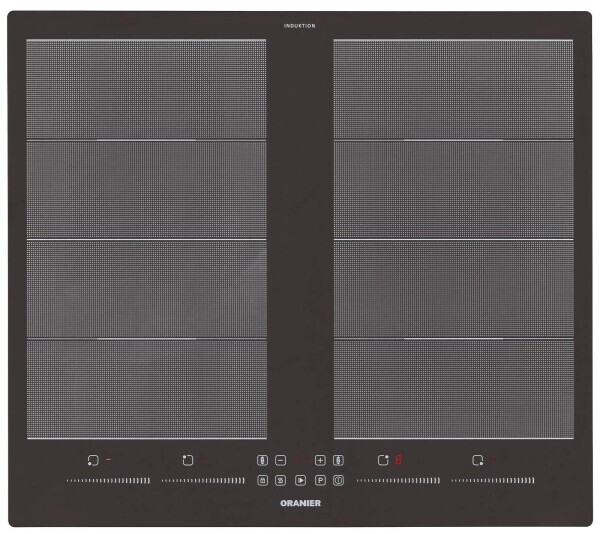Select the rear-left cooking zone indicator icon
600x534 pixels.
click(x=188, y=460)
